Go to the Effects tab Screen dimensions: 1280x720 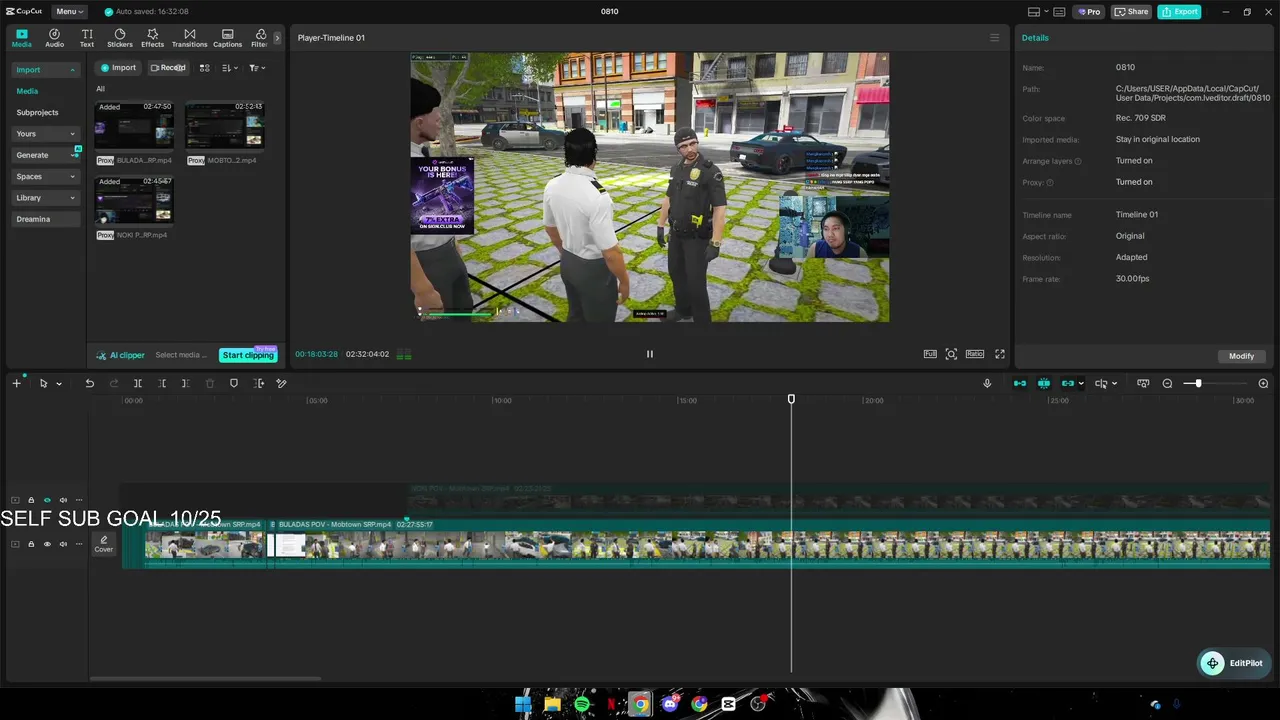pos(152,38)
